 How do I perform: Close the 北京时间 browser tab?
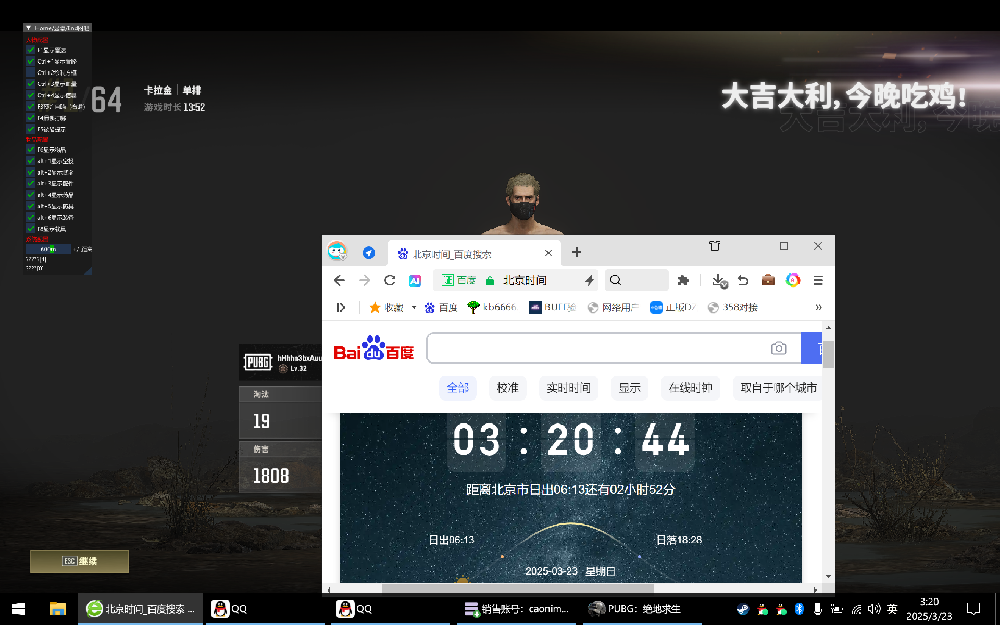[548, 253]
